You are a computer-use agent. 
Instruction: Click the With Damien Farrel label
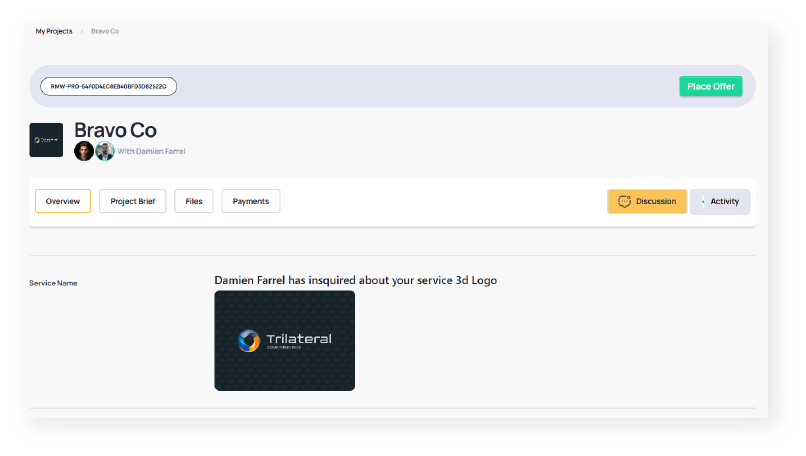coord(151,151)
